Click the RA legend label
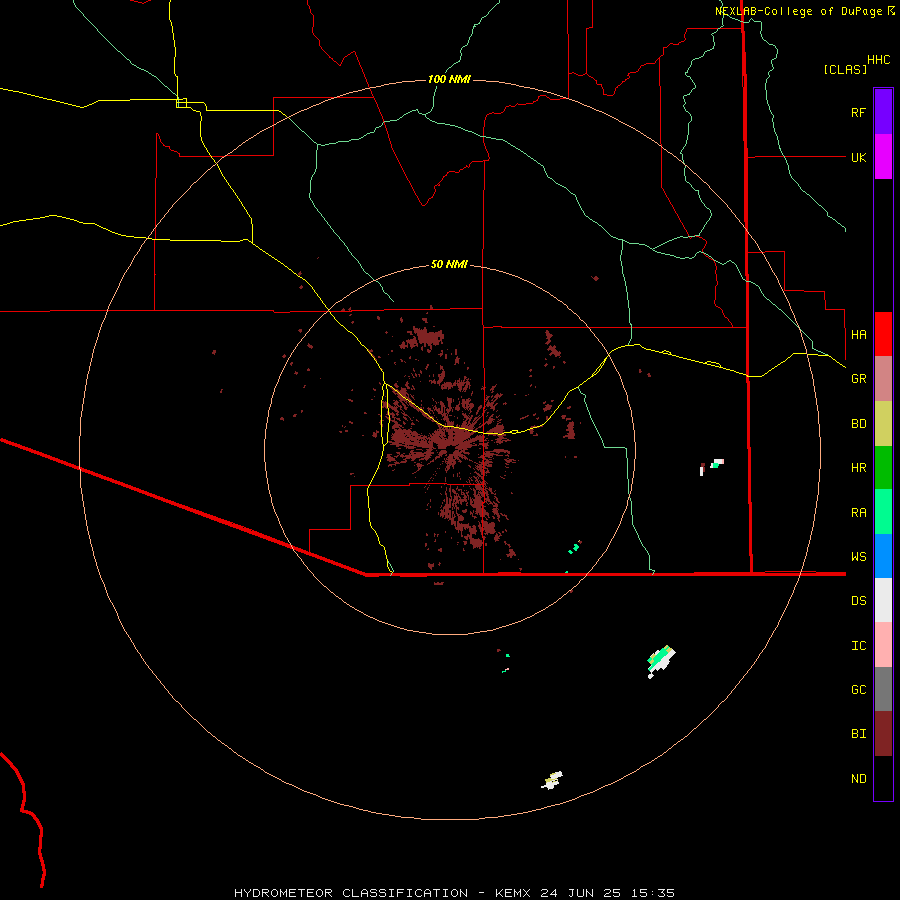 pyautogui.click(x=858, y=513)
